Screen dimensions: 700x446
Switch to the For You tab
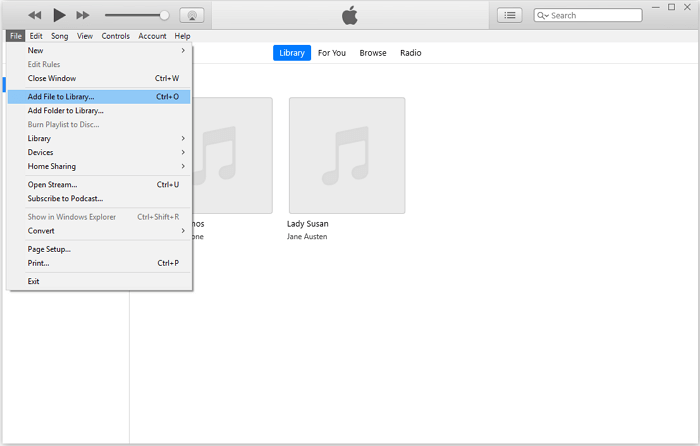pyautogui.click(x=332, y=53)
